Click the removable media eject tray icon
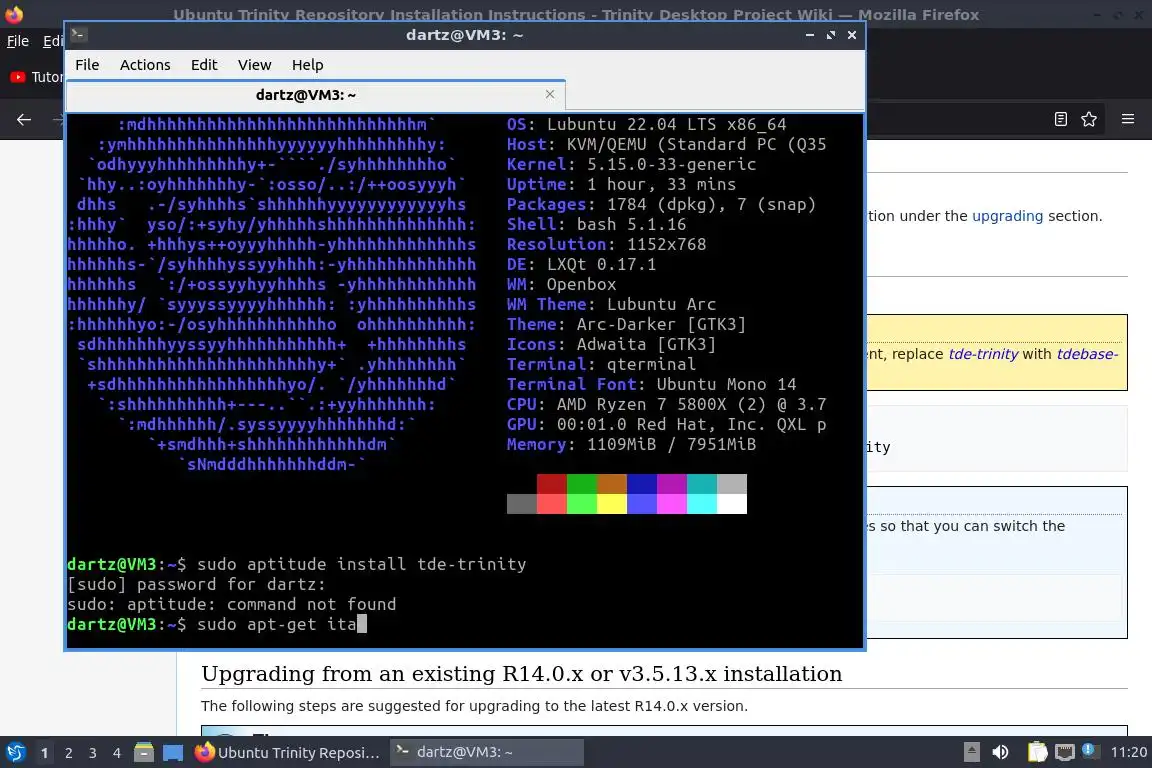The width and height of the screenshot is (1152, 768). [x=971, y=752]
